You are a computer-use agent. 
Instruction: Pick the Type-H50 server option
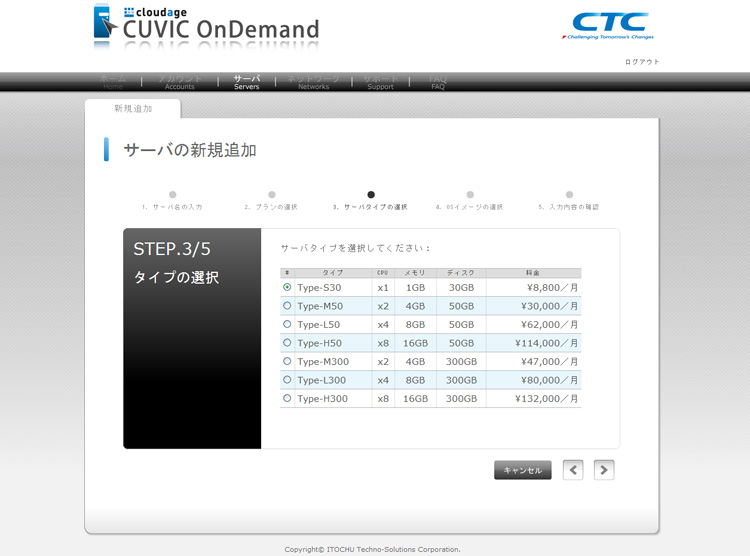(288, 343)
